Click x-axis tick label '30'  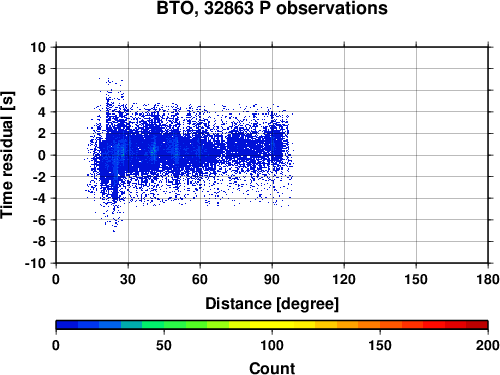(x=128, y=279)
